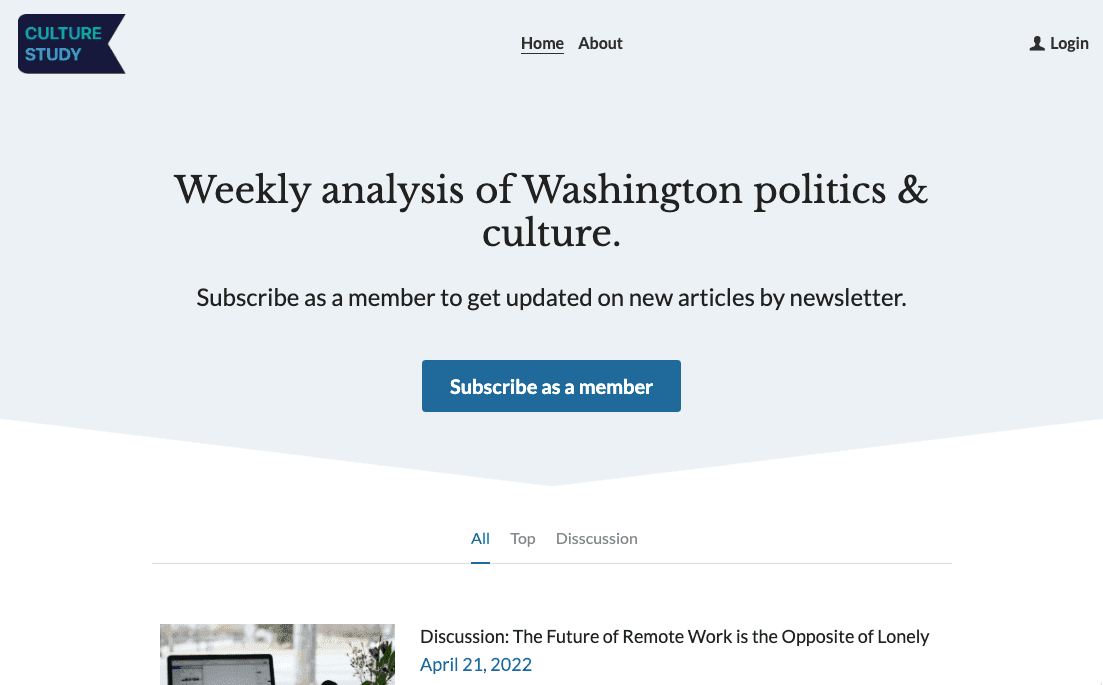Open the remote work article thumbnail

(x=277, y=655)
